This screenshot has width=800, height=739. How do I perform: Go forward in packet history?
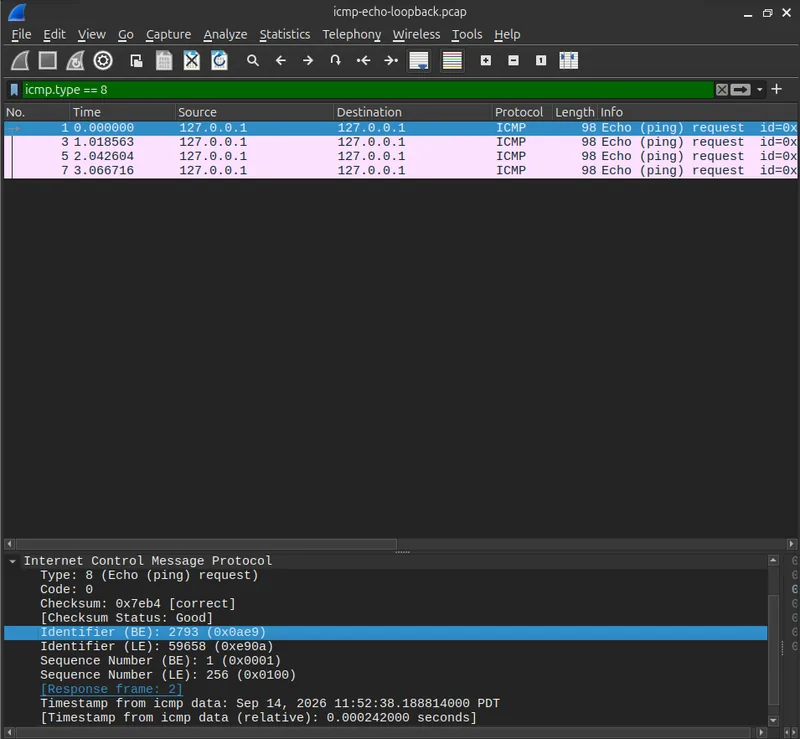coord(308,61)
